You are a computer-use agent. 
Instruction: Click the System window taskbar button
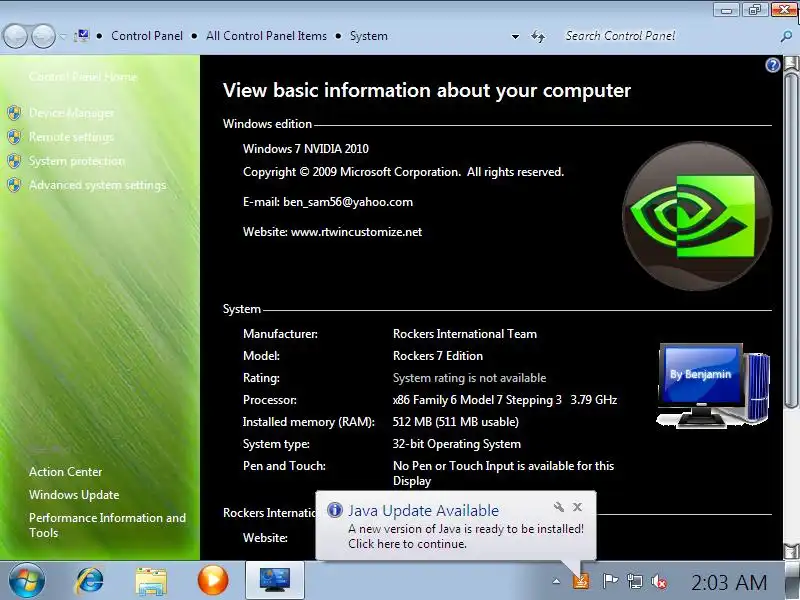(275, 581)
